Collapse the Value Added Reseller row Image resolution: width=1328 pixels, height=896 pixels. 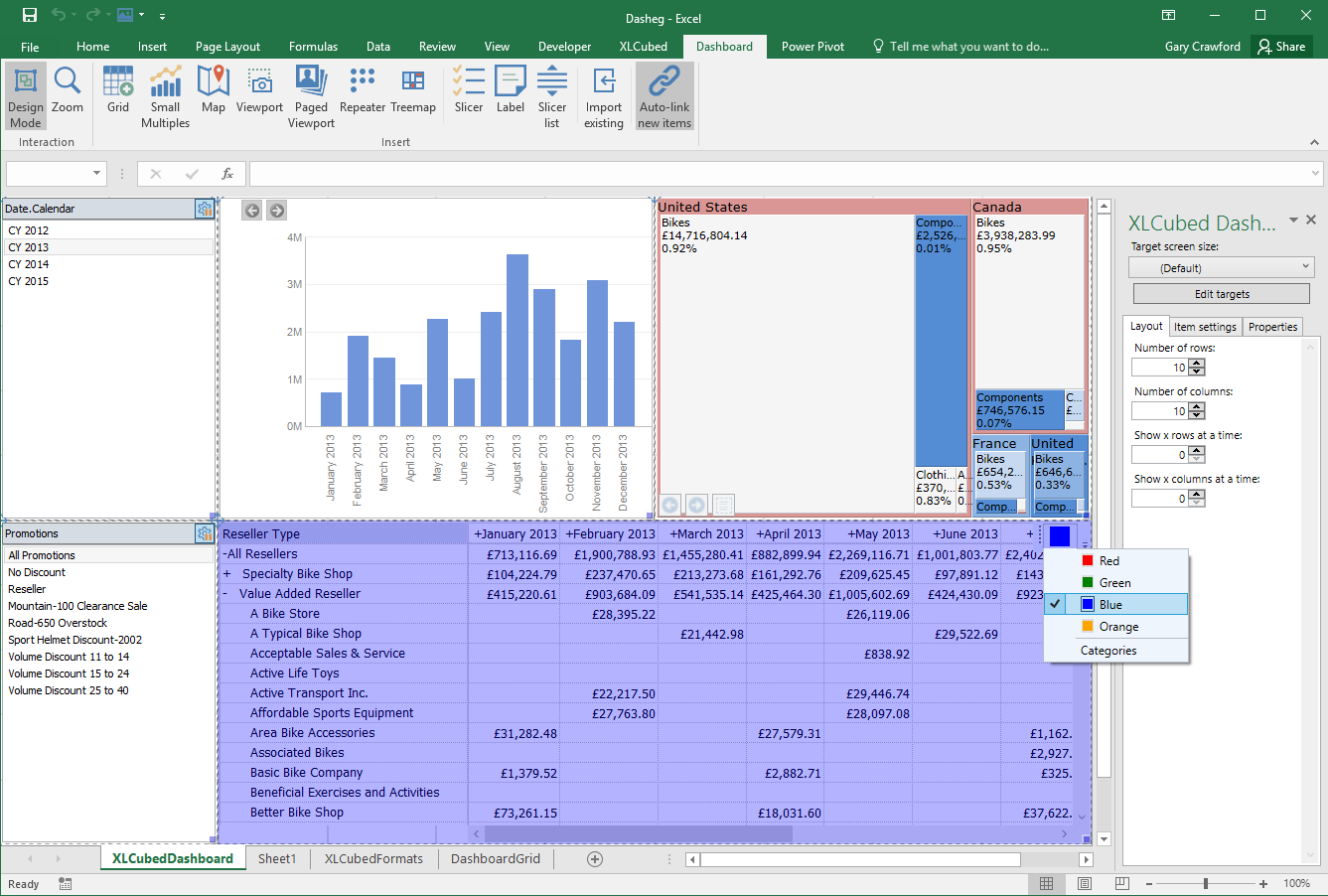[227, 594]
